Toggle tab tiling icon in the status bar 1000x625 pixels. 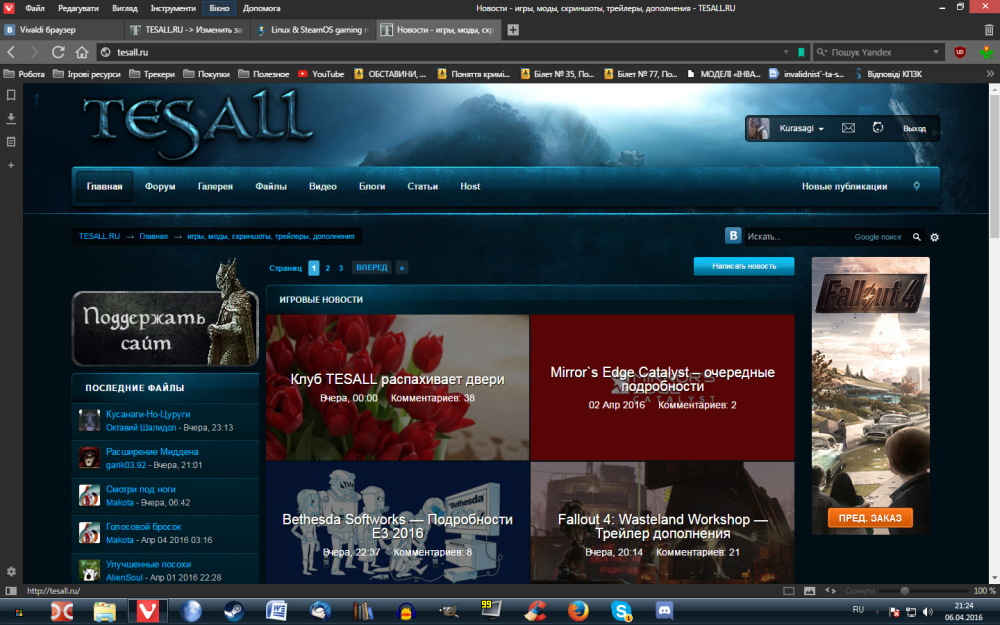(x=789, y=591)
